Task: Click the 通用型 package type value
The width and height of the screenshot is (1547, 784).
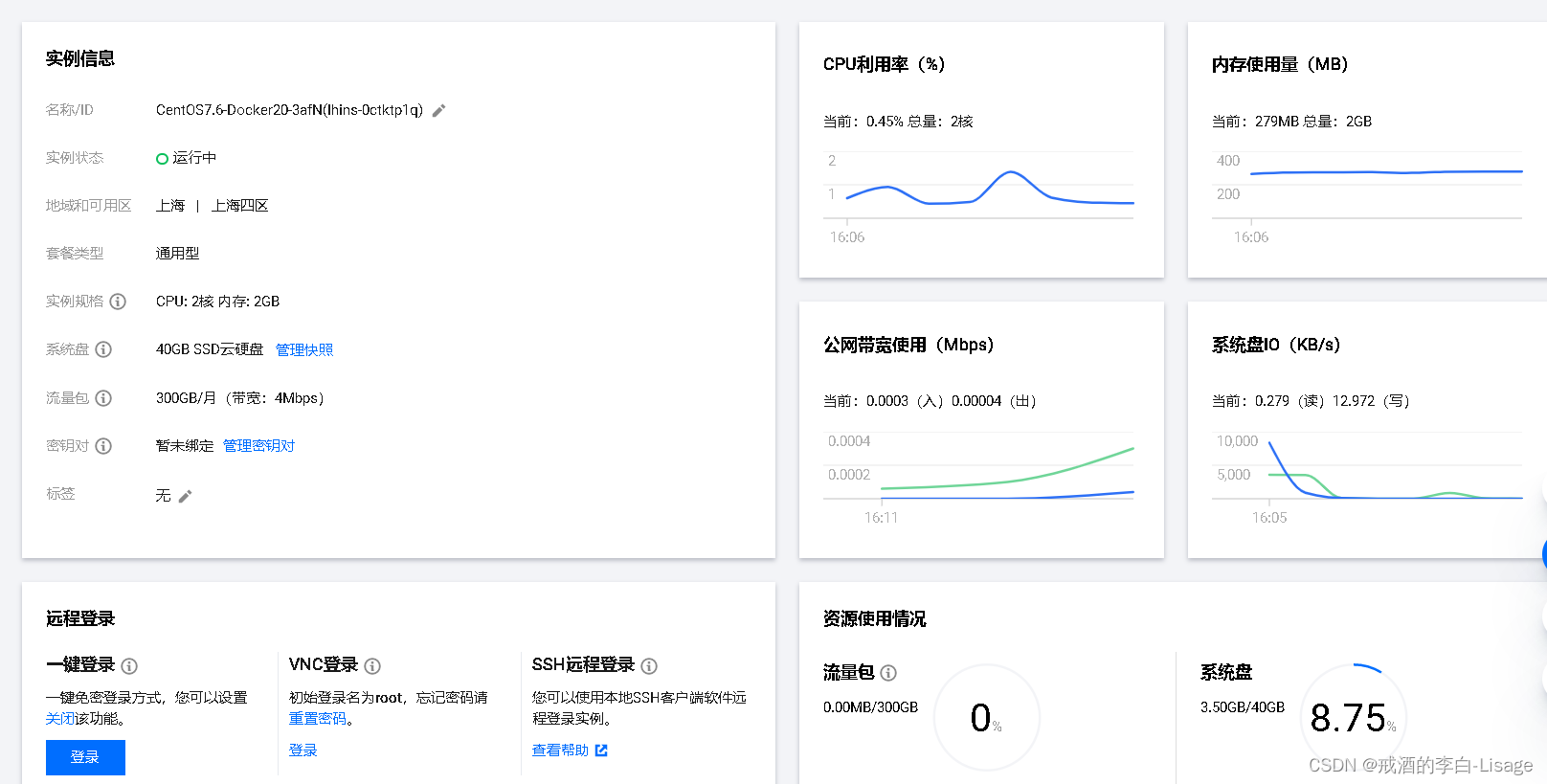Action: coord(178,254)
